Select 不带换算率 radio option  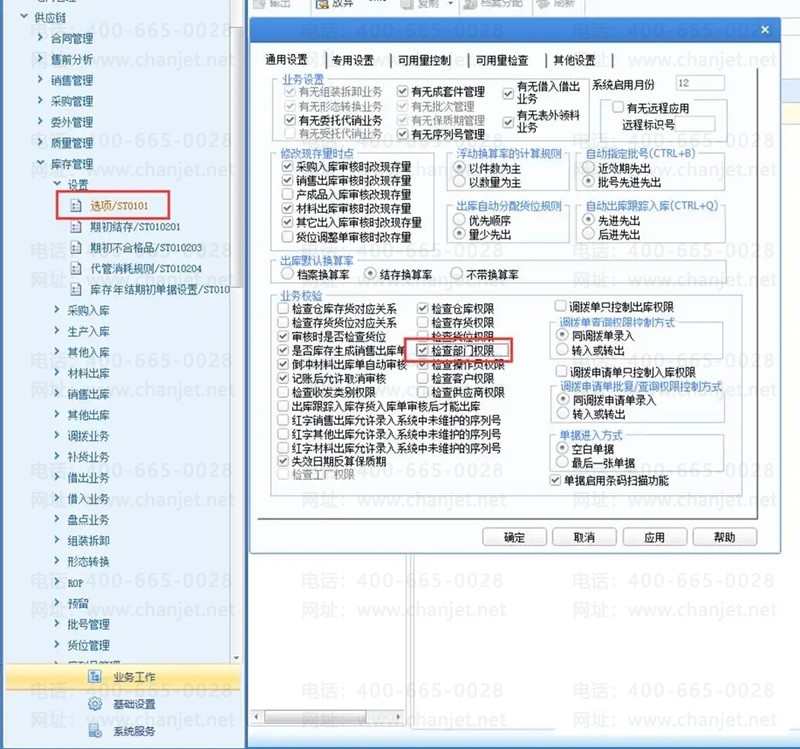457,274
